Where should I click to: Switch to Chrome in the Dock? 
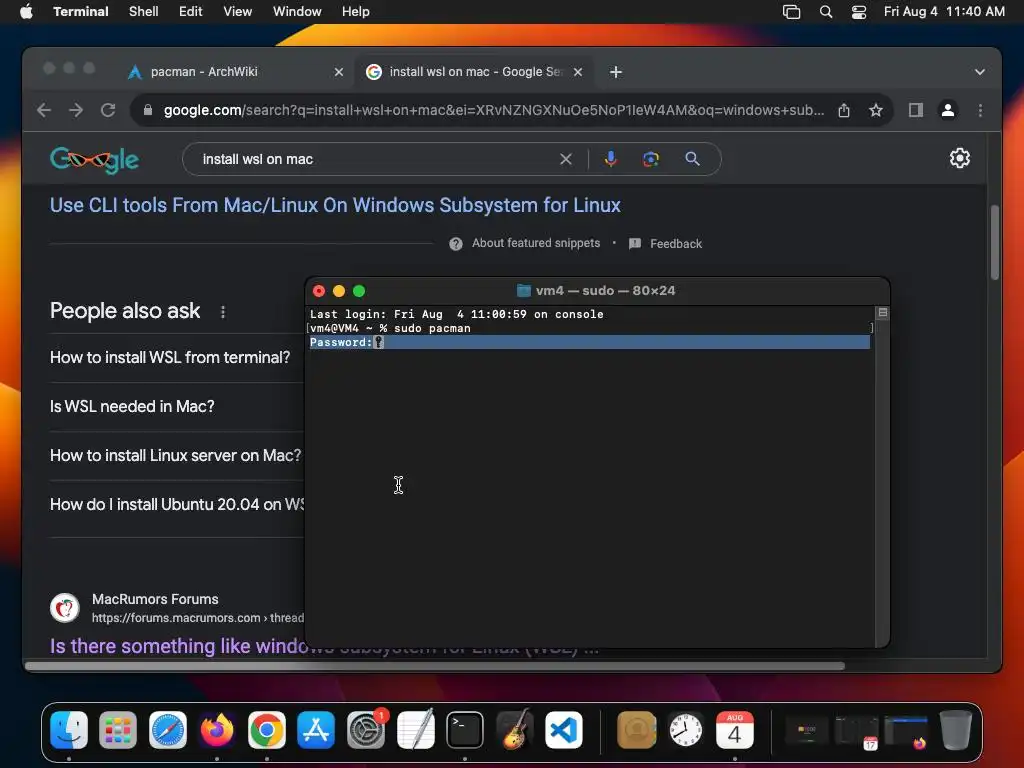coord(266,730)
